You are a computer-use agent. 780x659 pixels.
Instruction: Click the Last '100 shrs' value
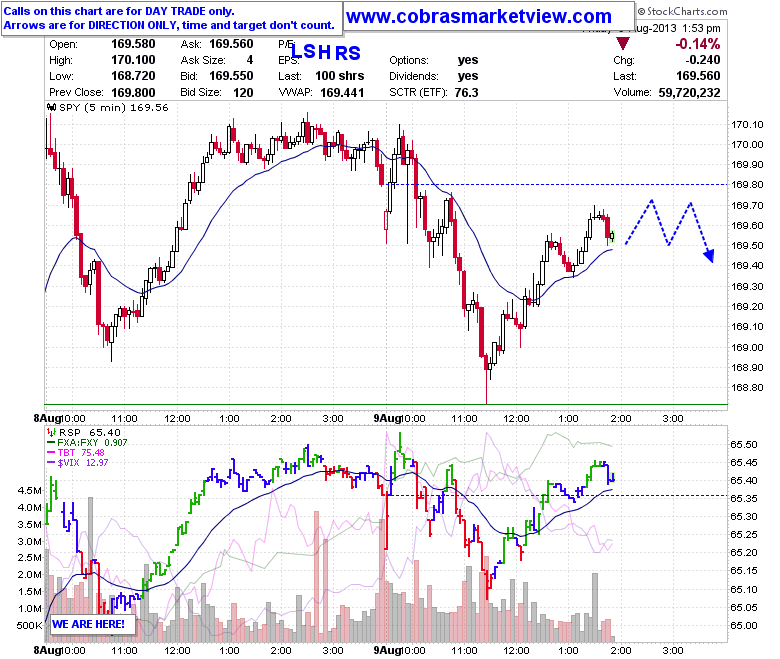tap(340, 76)
